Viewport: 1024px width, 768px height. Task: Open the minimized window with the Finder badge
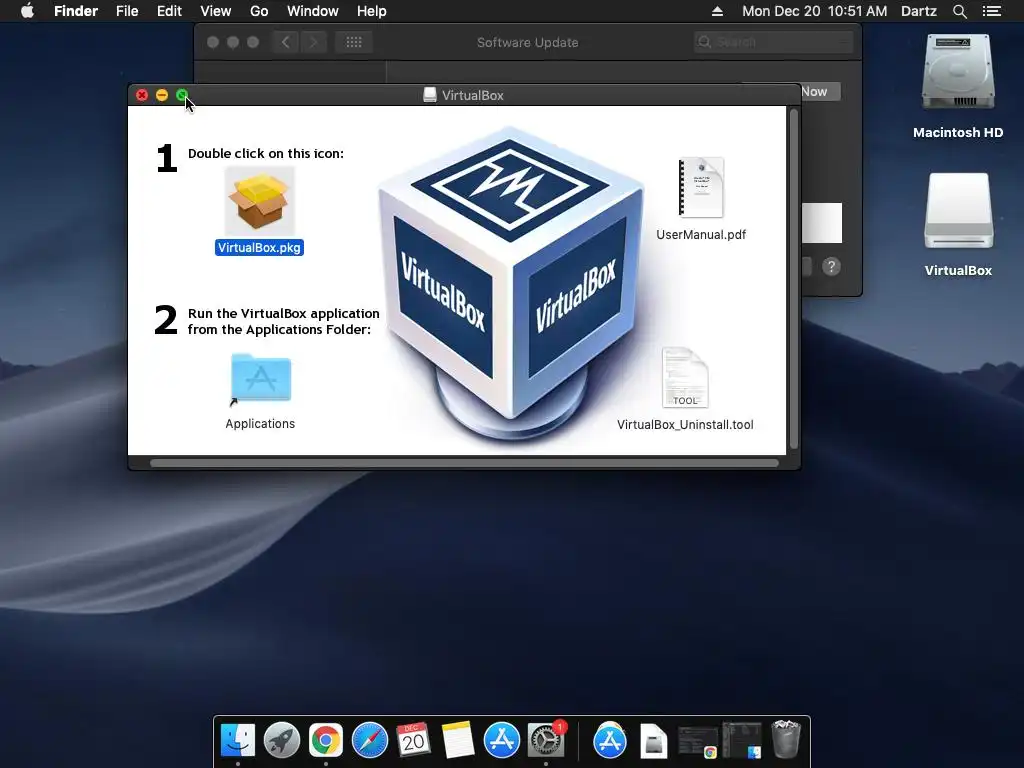[742, 741]
